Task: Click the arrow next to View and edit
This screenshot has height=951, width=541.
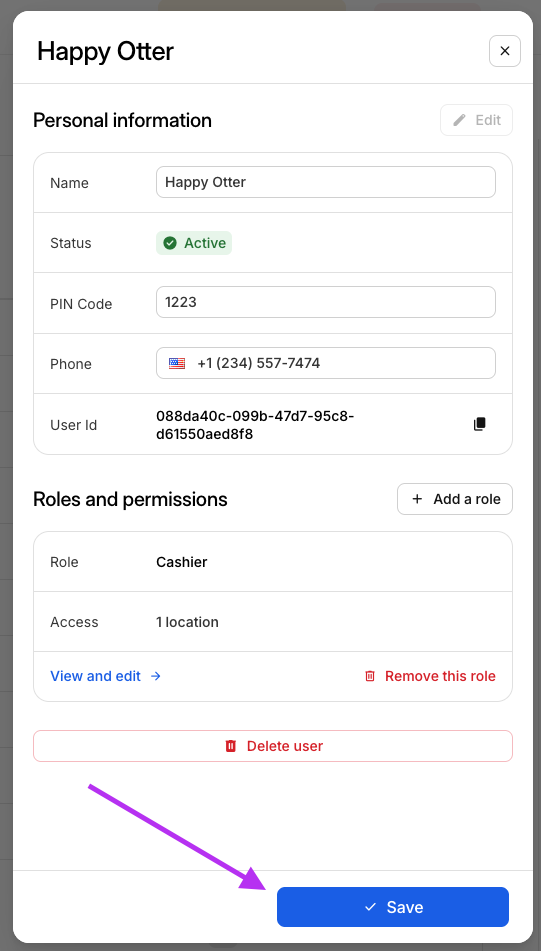Action: [x=156, y=676]
